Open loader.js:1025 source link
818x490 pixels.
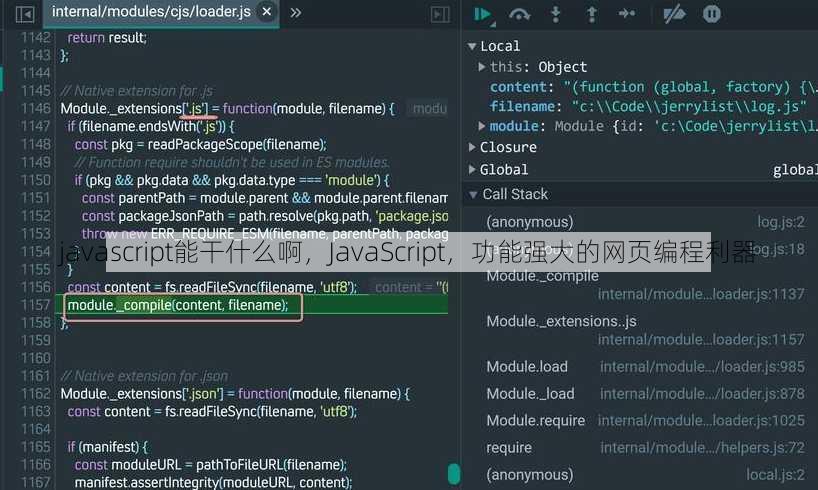click(x=701, y=421)
